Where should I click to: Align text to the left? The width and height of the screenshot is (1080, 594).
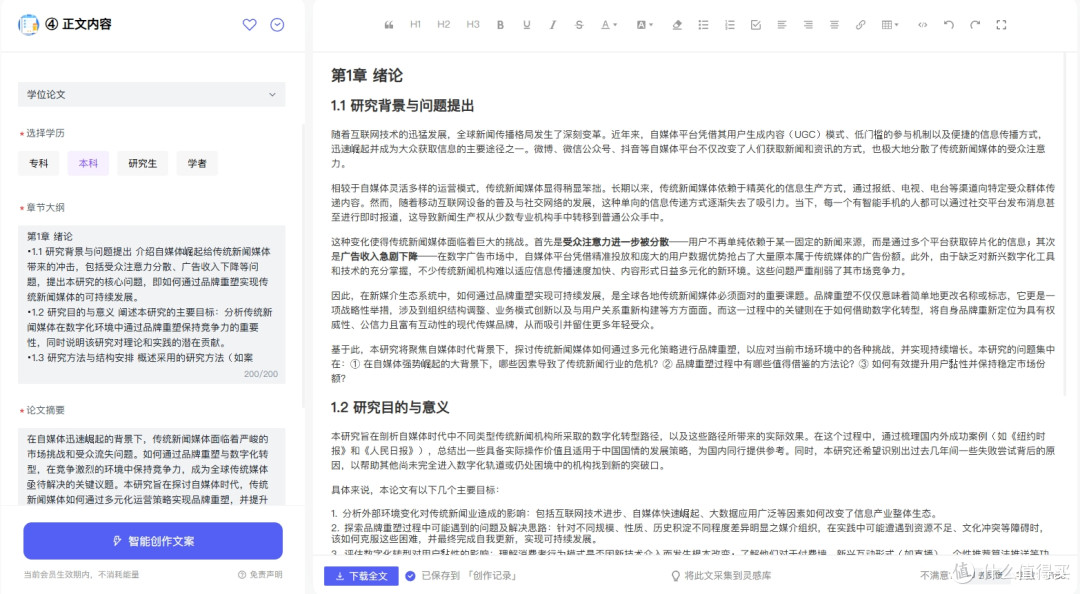(x=782, y=25)
